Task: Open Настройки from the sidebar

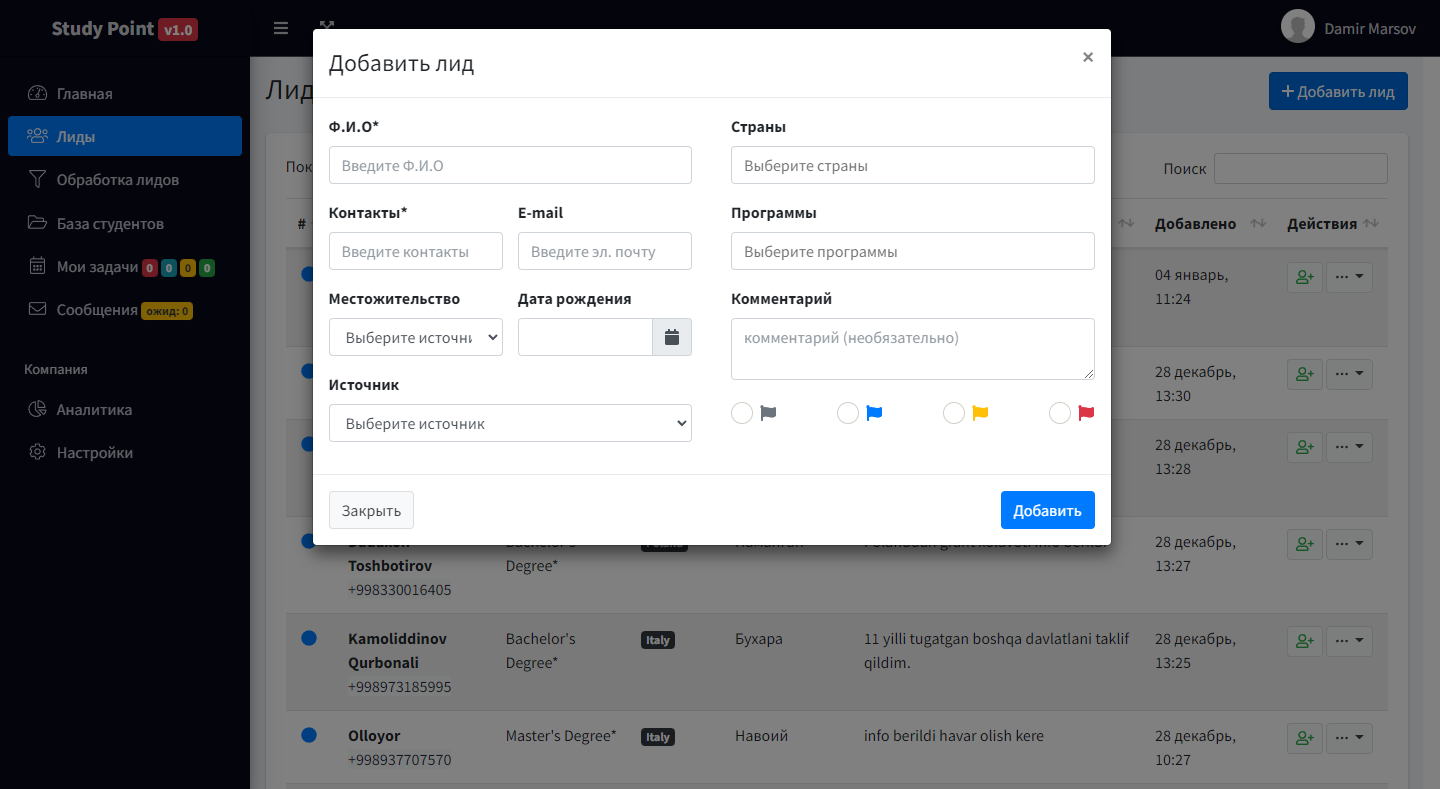Action: pyautogui.click(x=94, y=452)
